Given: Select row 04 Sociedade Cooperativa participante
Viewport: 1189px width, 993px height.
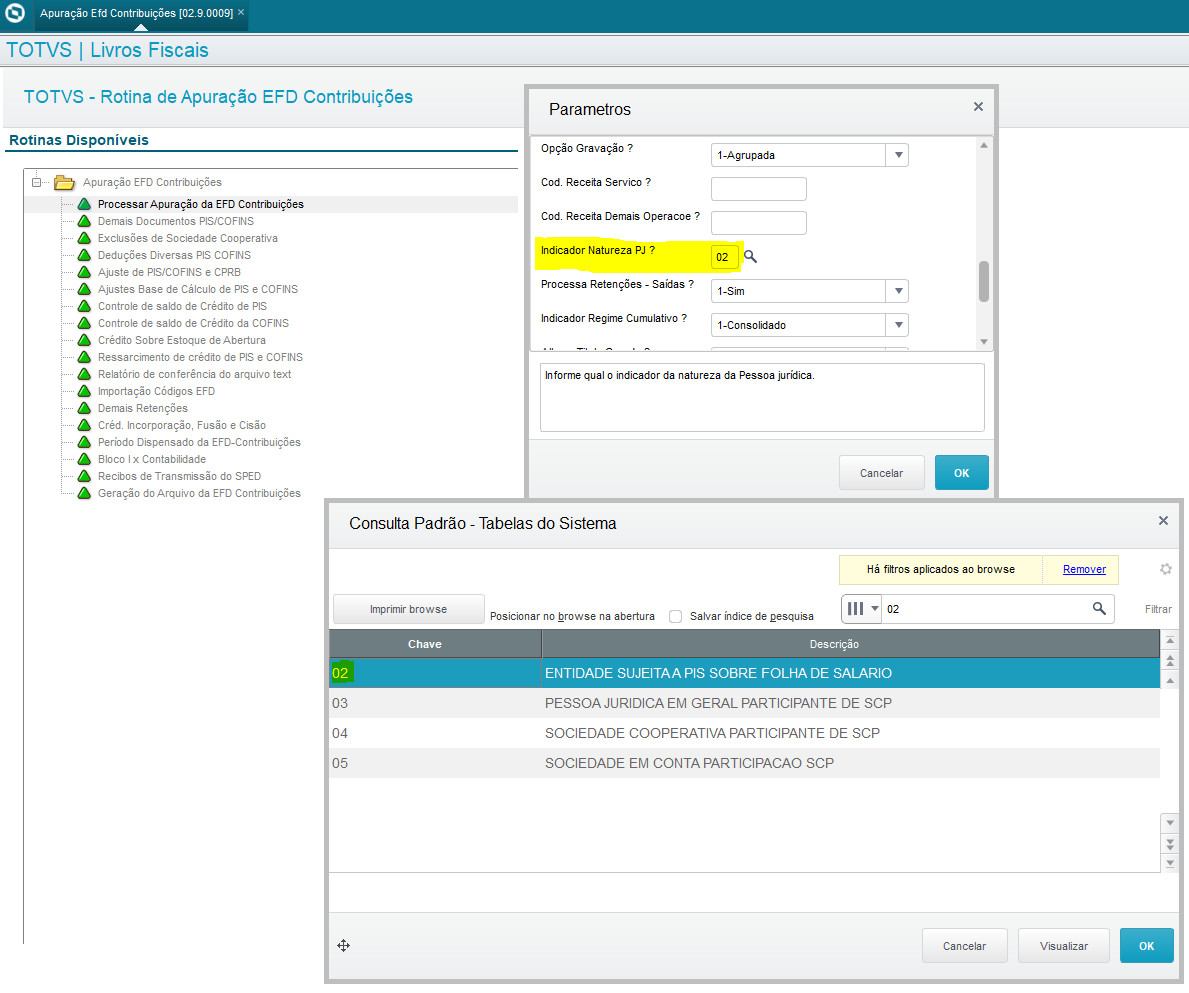Looking at the screenshot, I should pos(744,733).
